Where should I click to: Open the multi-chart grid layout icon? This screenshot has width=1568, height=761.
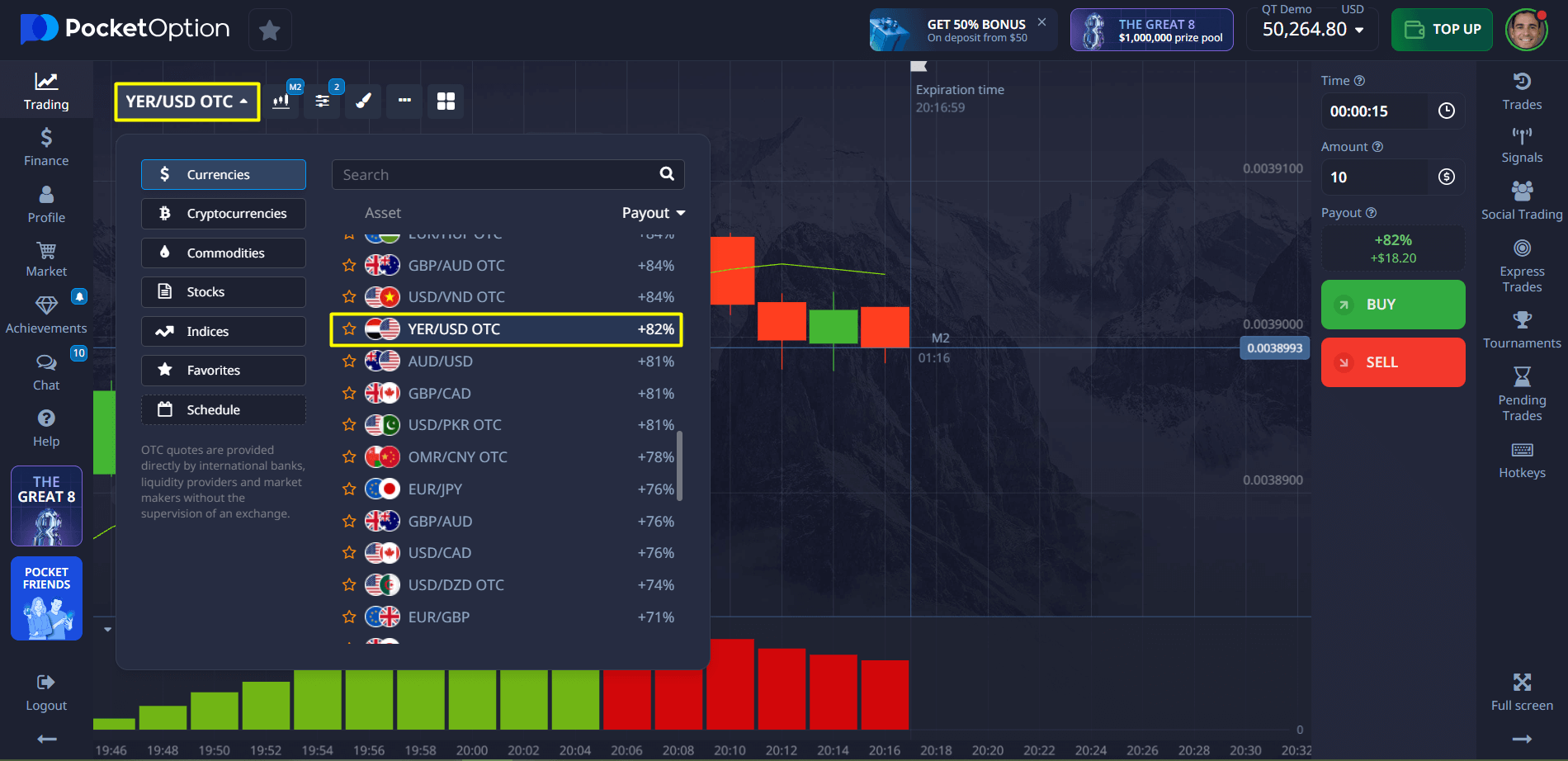click(x=446, y=102)
